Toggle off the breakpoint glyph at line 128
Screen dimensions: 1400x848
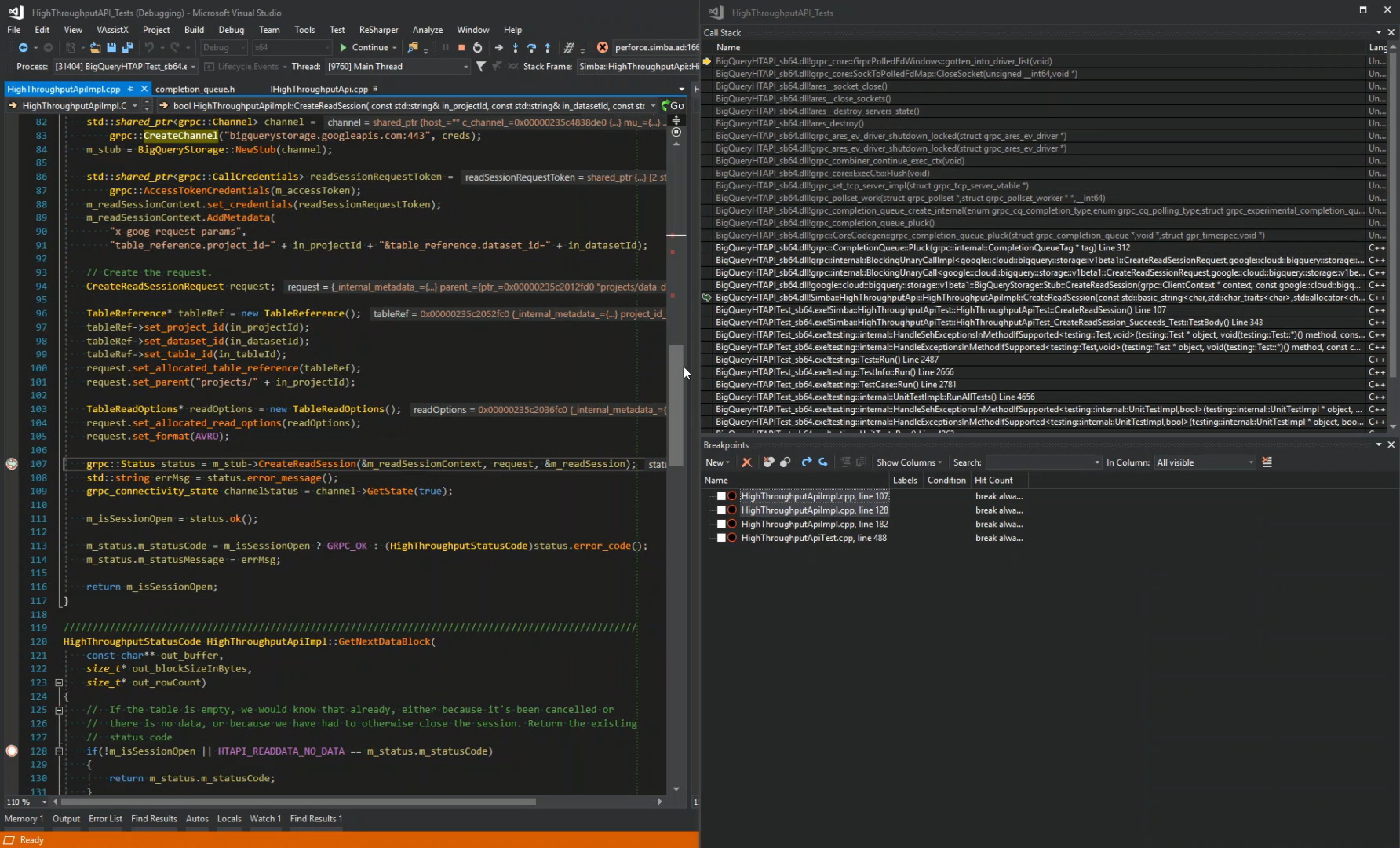tap(12, 751)
